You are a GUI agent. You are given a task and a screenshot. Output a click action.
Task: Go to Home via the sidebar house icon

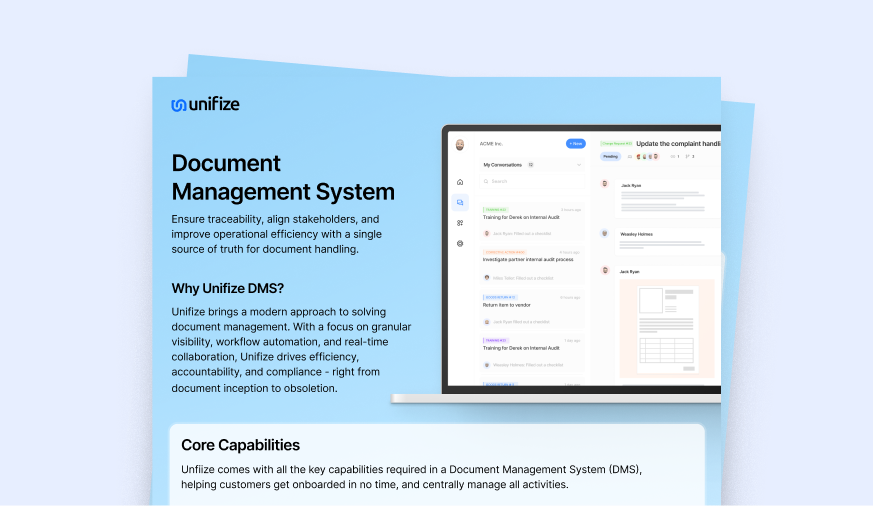[460, 182]
